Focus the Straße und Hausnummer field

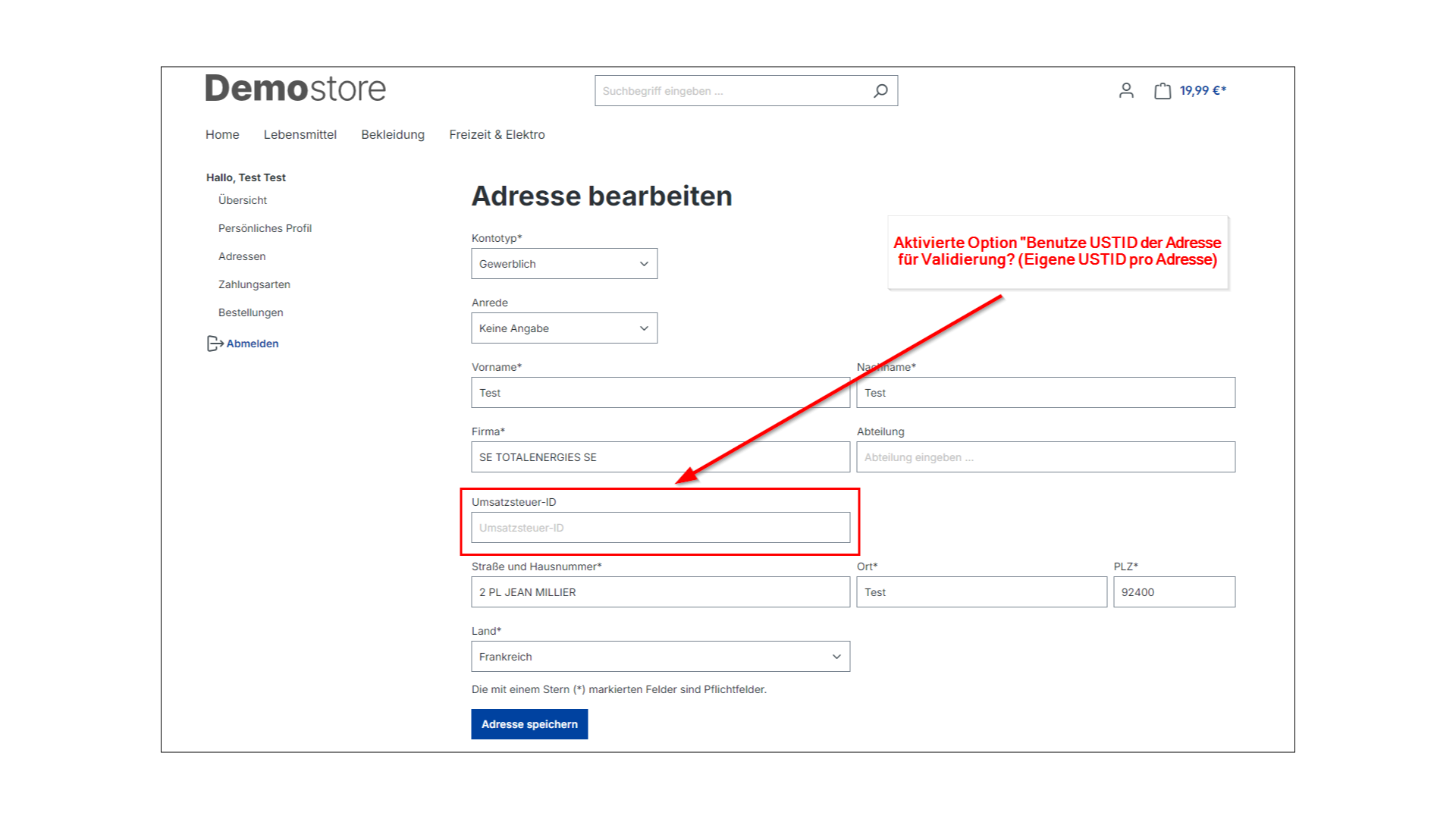661,592
